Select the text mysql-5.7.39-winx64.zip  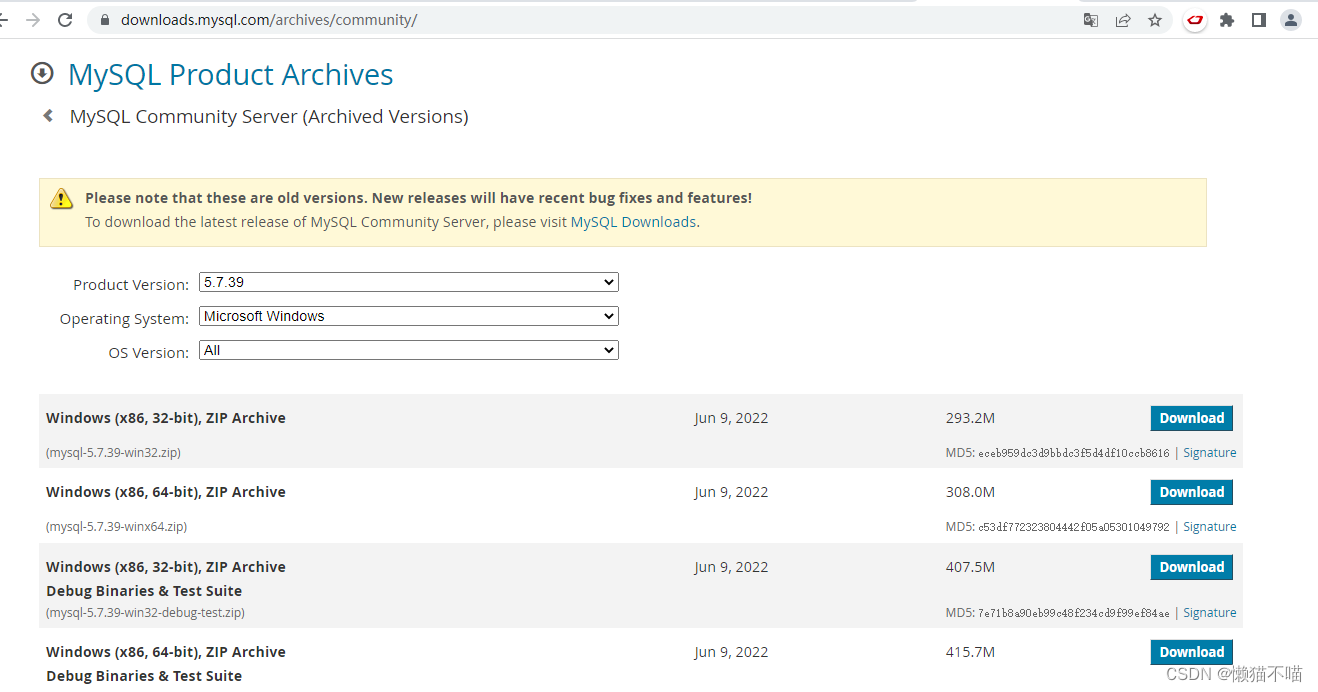click(116, 527)
